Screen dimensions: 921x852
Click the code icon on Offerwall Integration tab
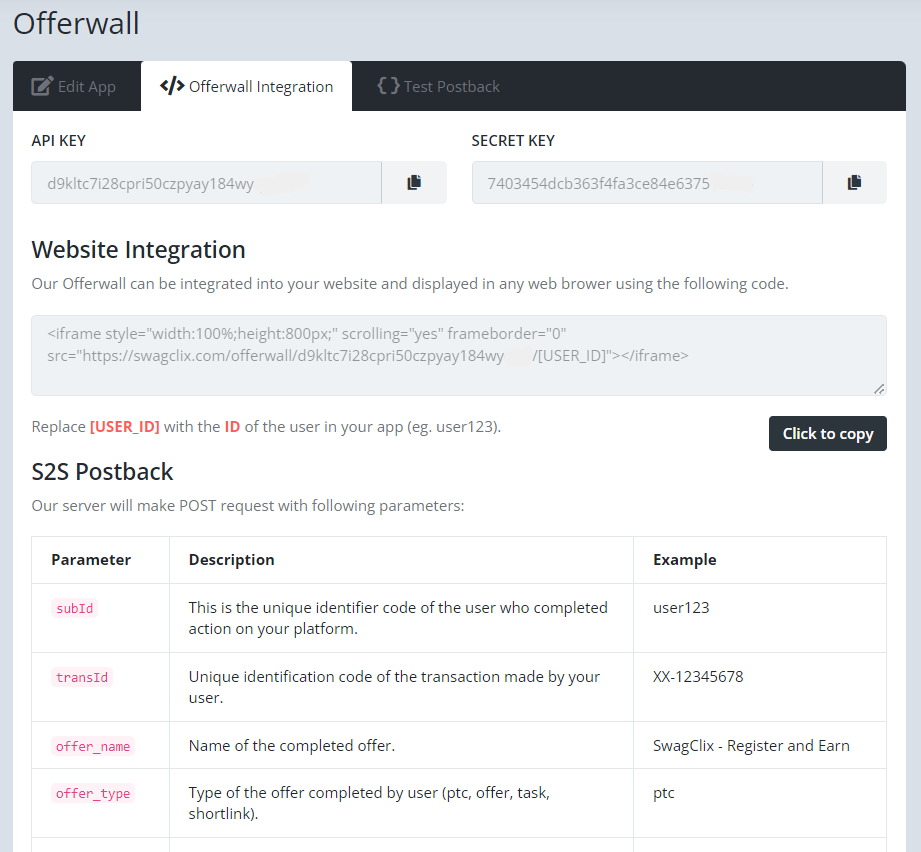click(x=170, y=86)
